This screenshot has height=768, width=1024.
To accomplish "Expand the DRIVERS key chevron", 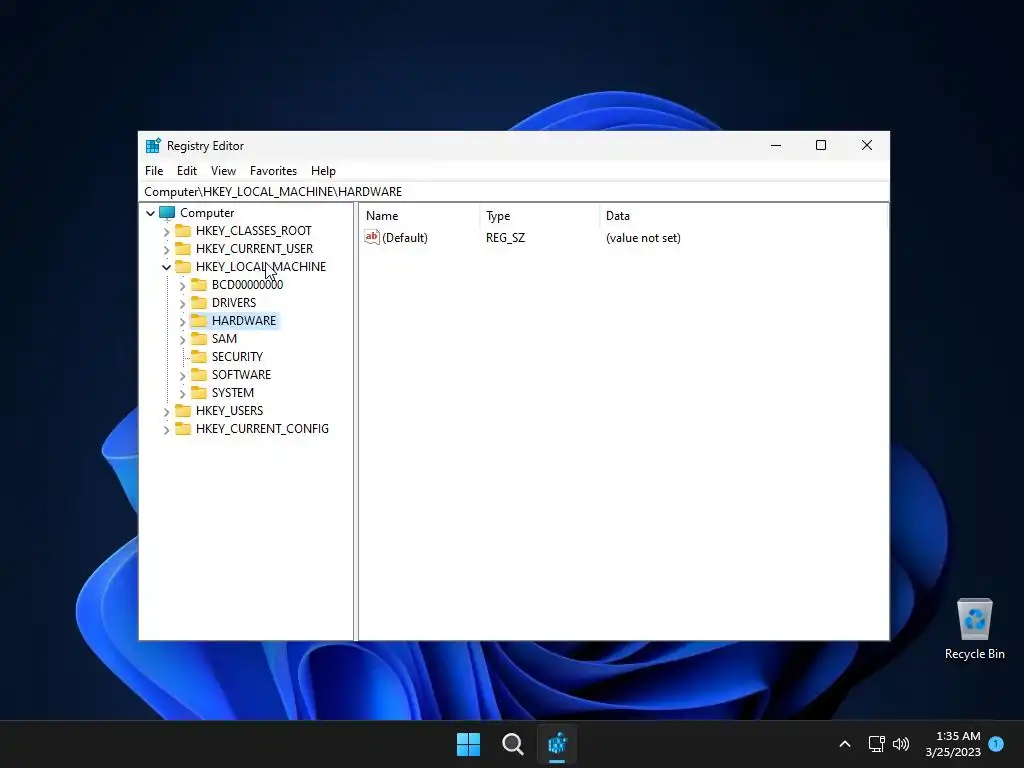I will [182, 303].
